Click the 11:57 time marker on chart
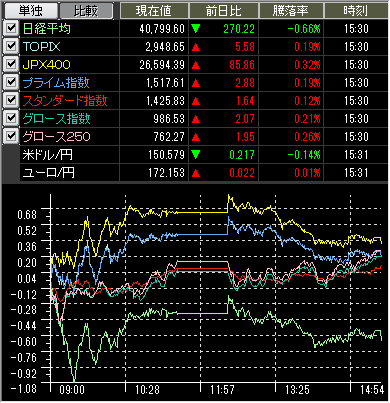The image size is (390, 403). click(222, 390)
